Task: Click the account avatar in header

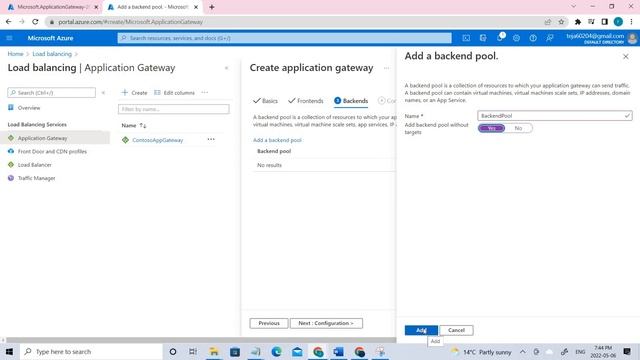Action: pos(632,38)
